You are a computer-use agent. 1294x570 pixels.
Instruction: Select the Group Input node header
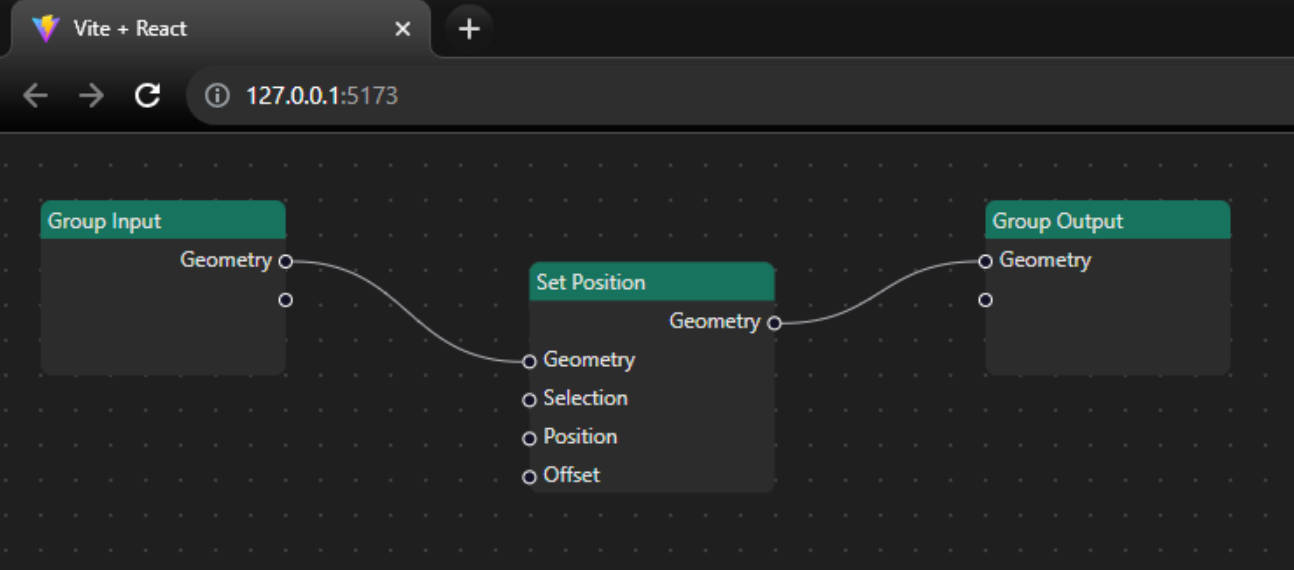pyautogui.click(x=163, y=221)
